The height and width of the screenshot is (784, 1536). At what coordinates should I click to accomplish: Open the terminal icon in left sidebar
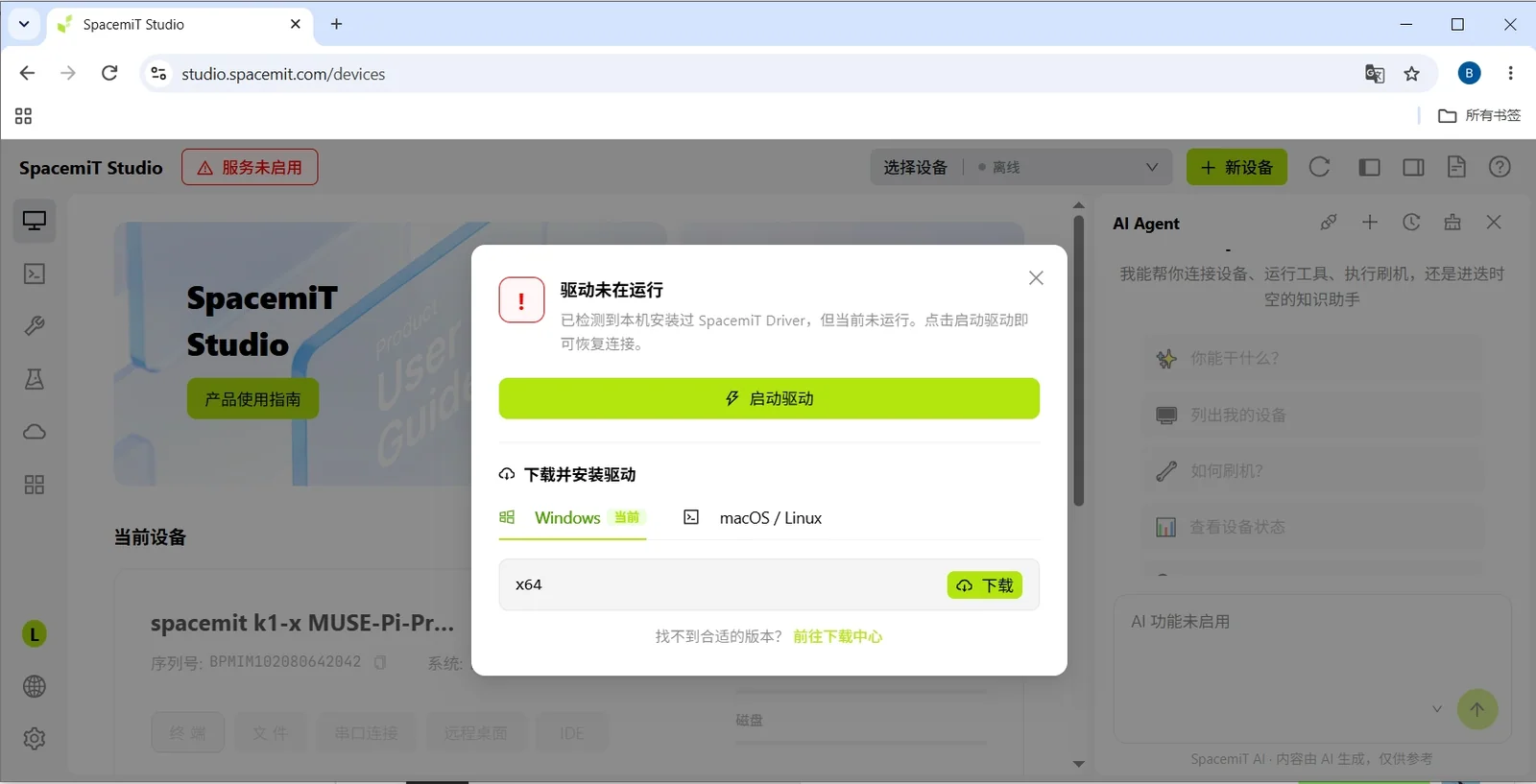tap(35, 273)
